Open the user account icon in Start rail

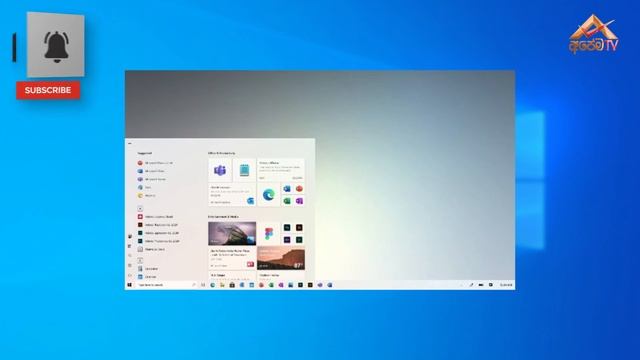(x=130, y=236)
